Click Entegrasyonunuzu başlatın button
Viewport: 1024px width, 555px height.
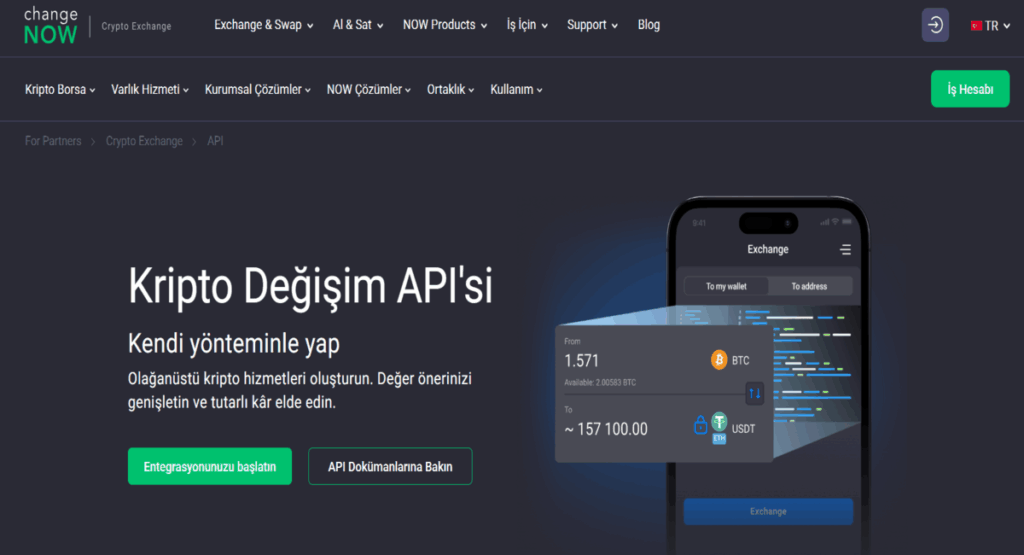210,466
